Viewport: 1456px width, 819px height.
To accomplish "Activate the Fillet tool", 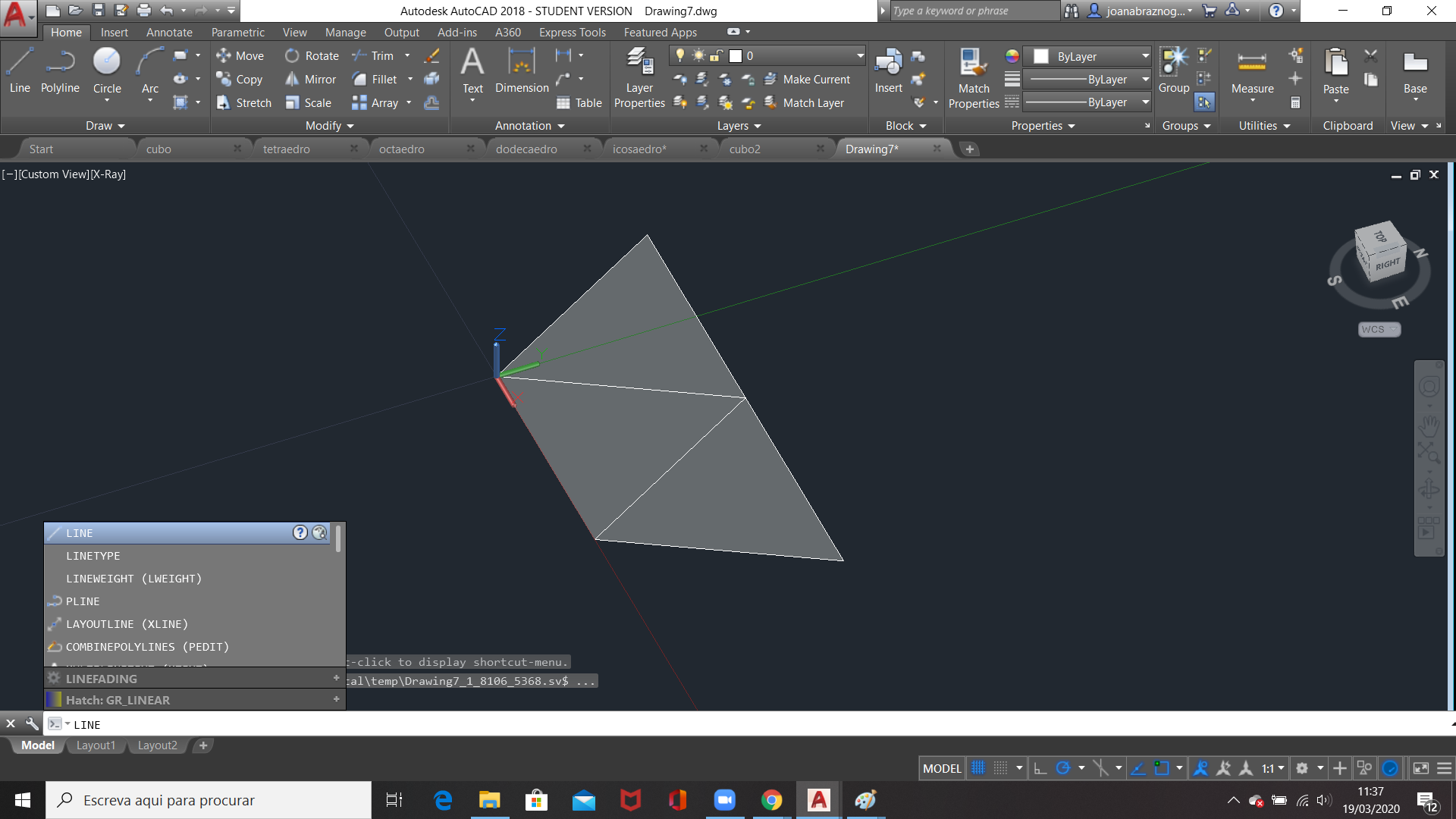I will coord(375,80).
